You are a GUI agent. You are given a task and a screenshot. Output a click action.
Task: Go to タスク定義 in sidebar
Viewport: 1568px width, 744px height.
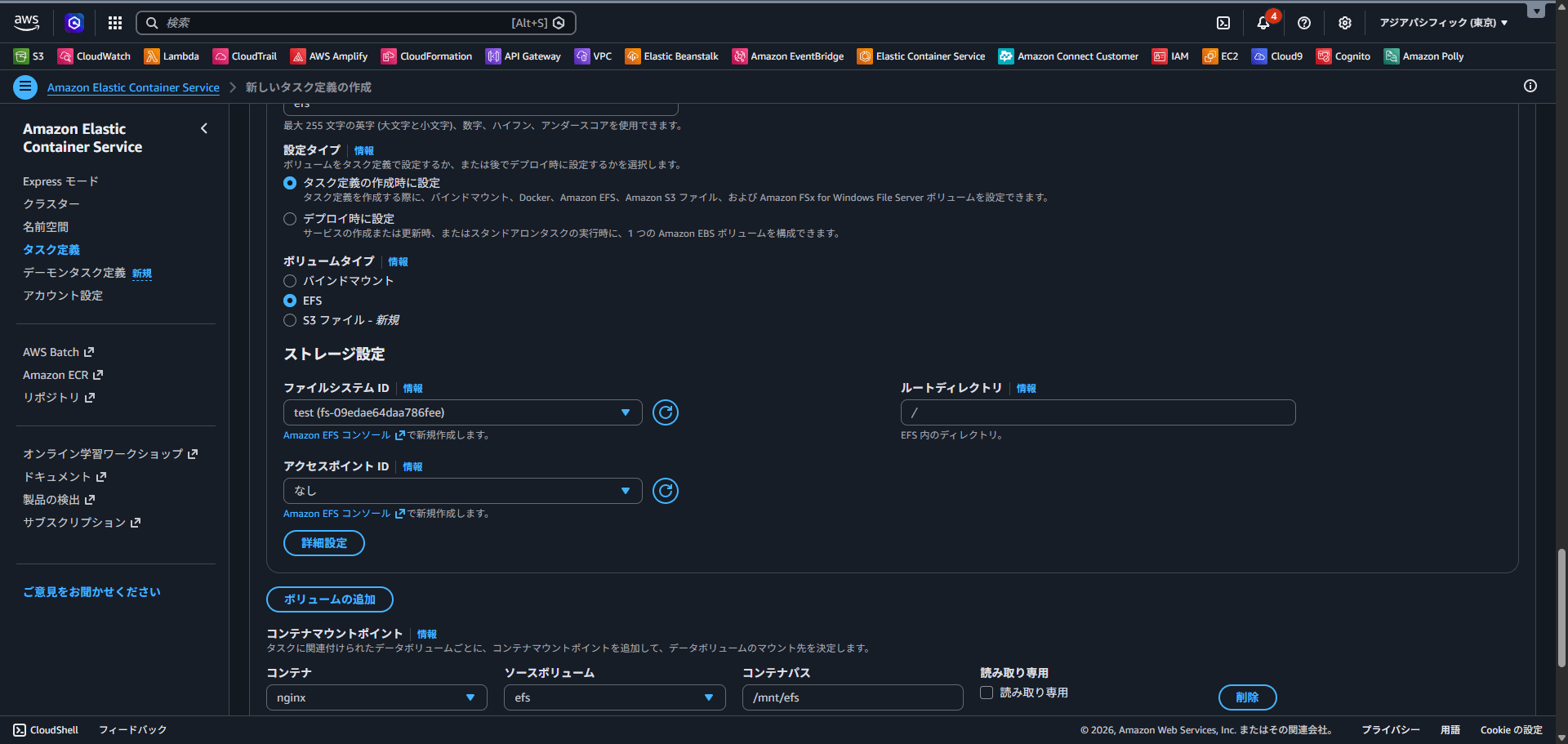coord(51,250)
